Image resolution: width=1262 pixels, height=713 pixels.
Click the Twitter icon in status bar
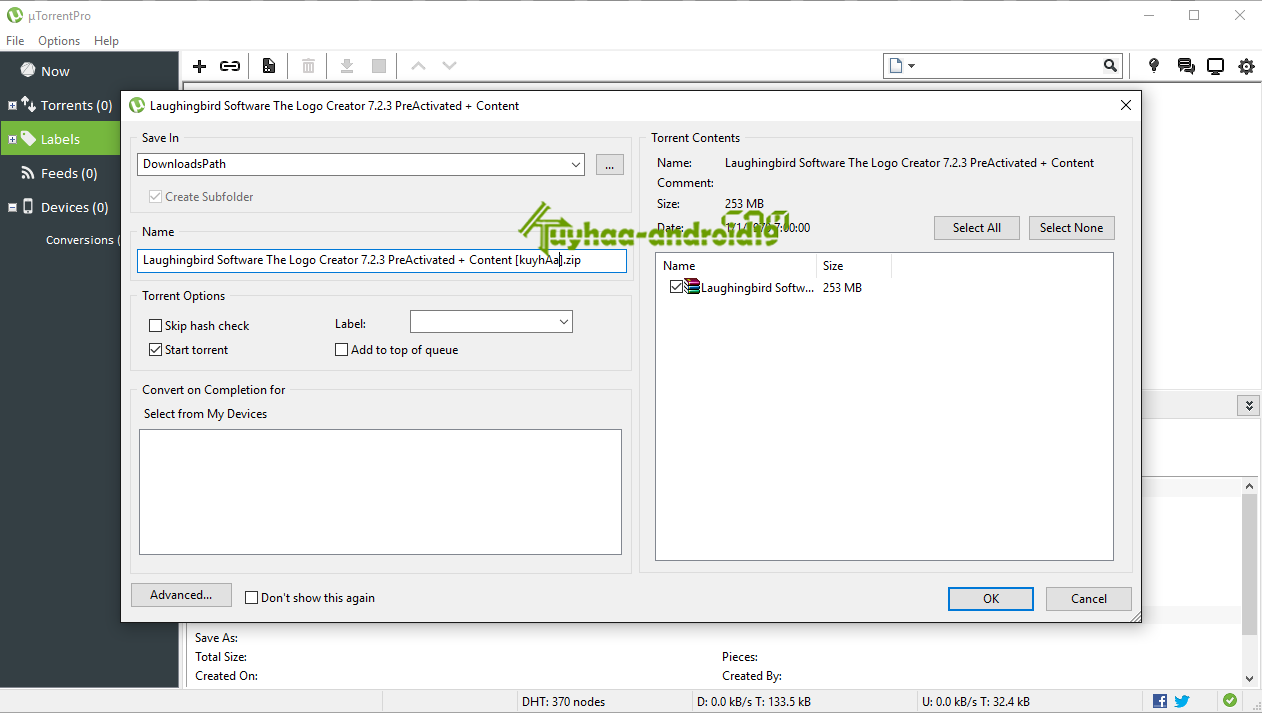click(x=1182, y=701)
